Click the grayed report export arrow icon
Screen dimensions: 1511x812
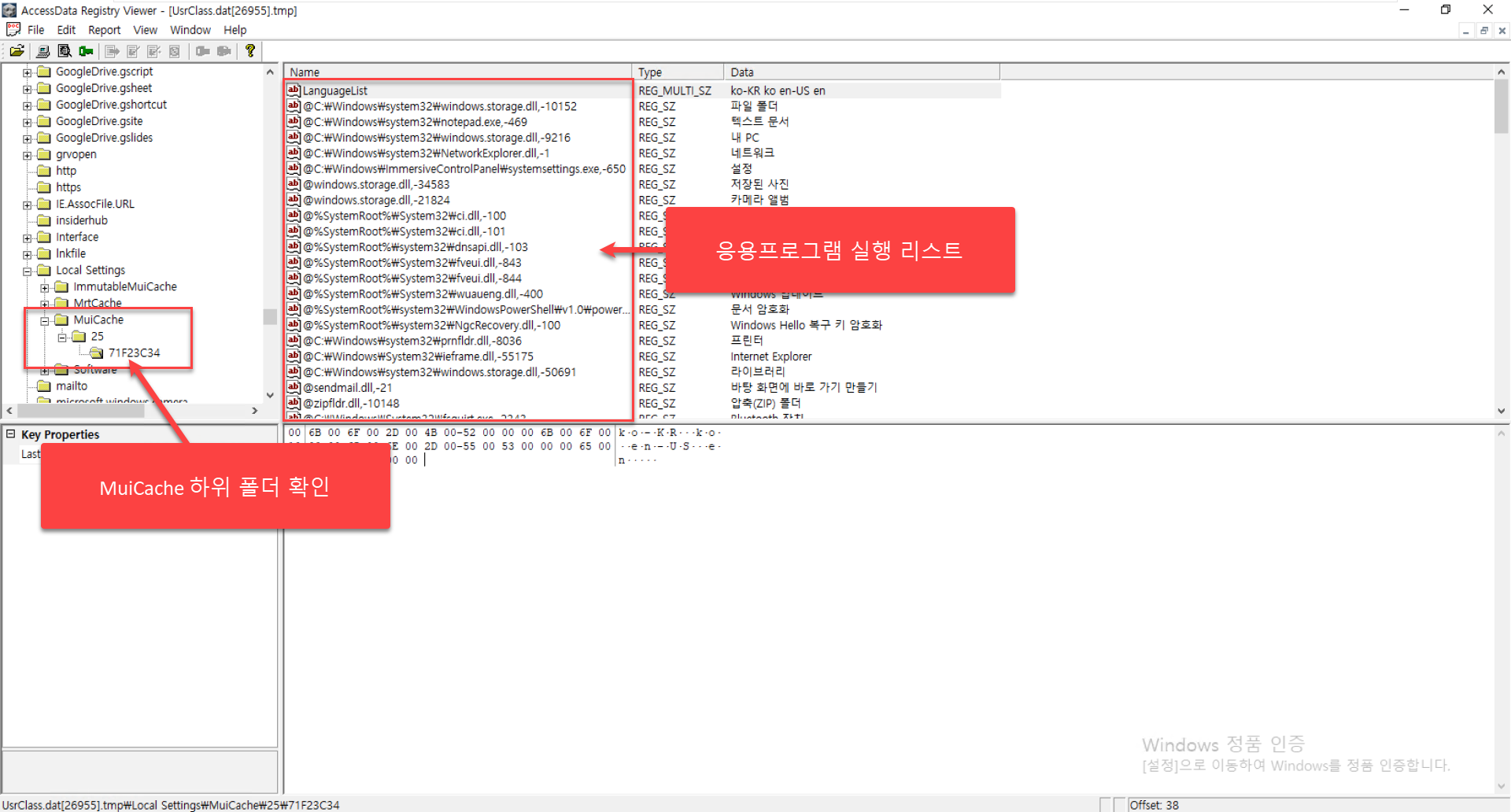[113, 51]
